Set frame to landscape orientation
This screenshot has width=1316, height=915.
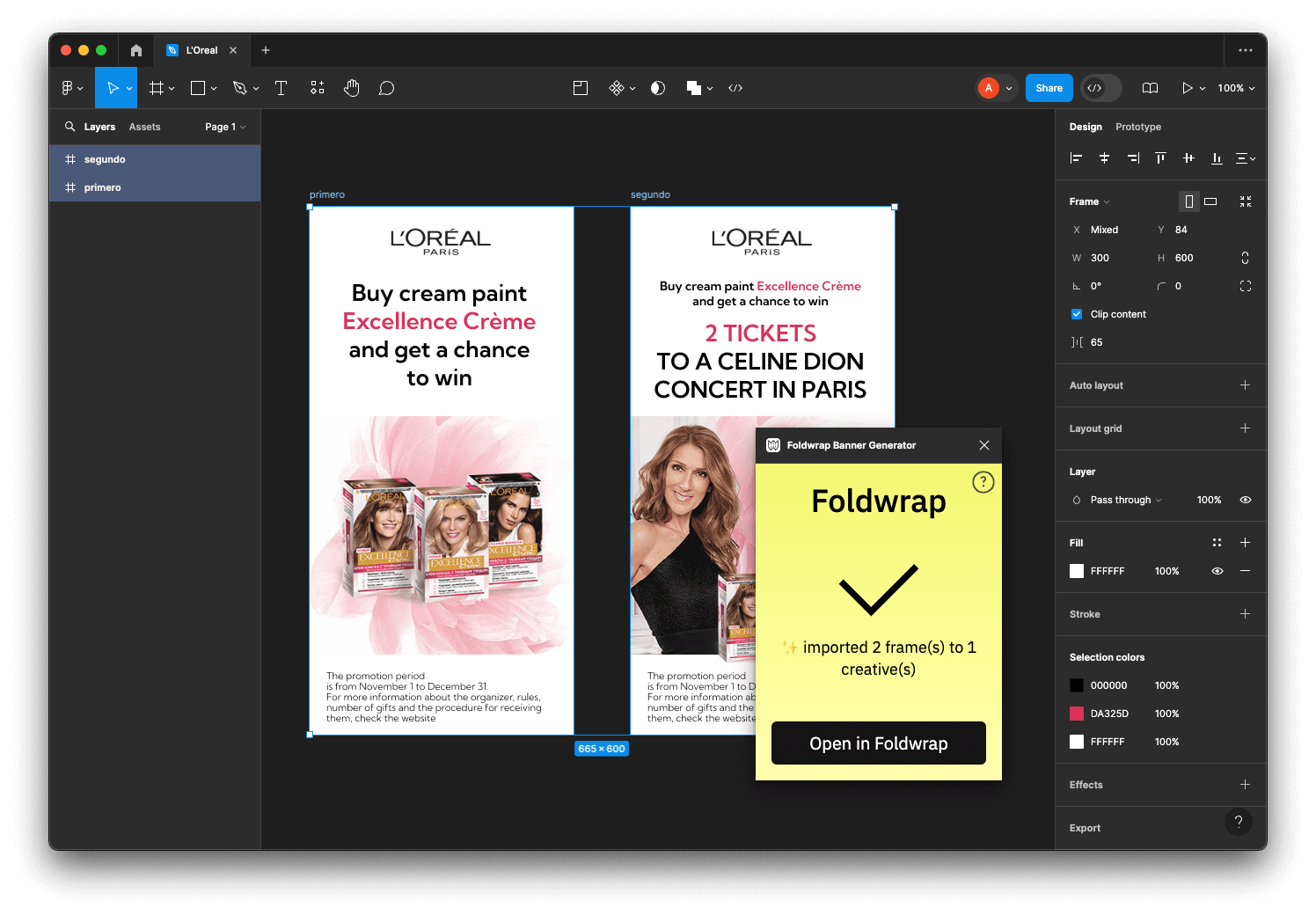tap(1210, 201)
